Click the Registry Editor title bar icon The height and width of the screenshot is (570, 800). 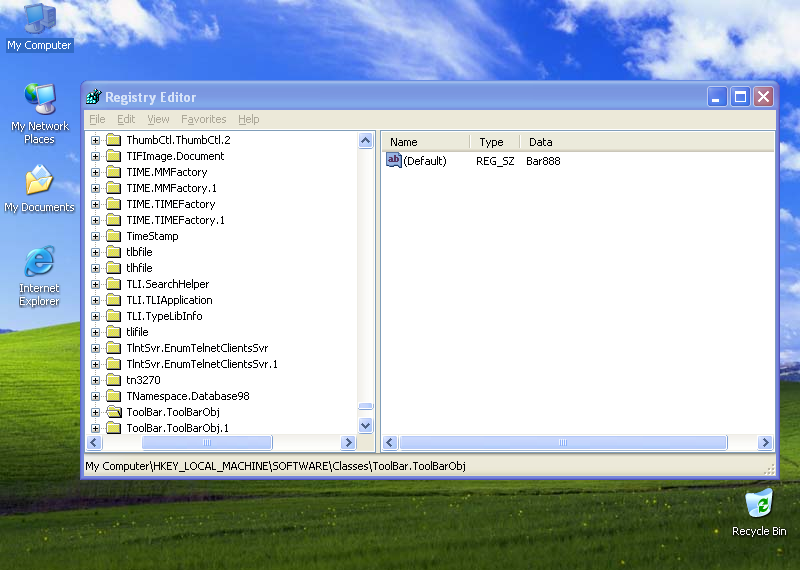pyautogui.click(x=94, y=97)
